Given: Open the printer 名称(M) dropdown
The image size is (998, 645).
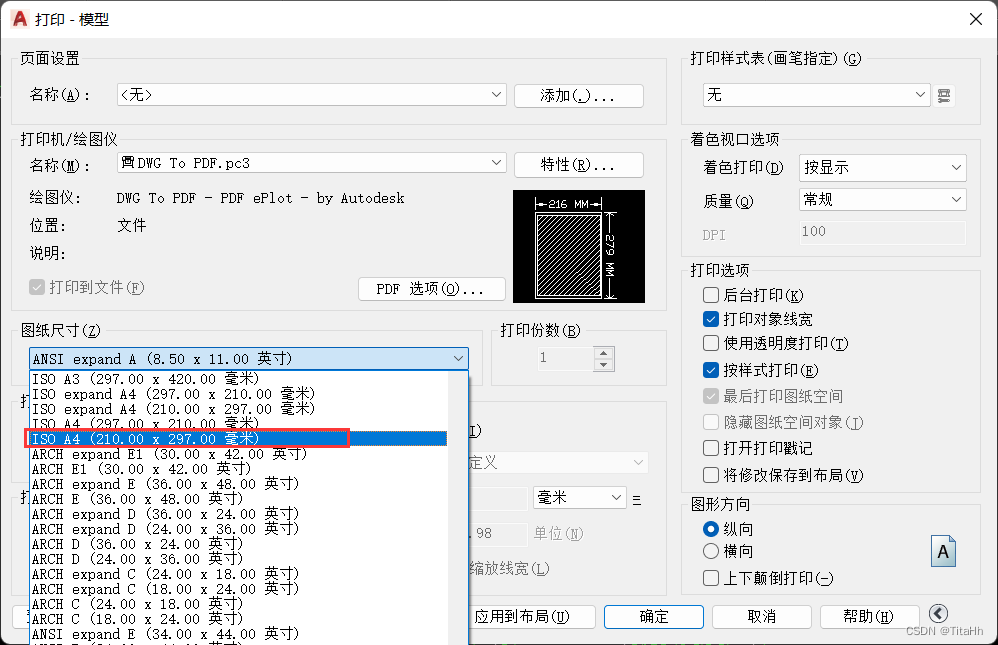Looking at the screenshot, I should (x=312, y=164).
